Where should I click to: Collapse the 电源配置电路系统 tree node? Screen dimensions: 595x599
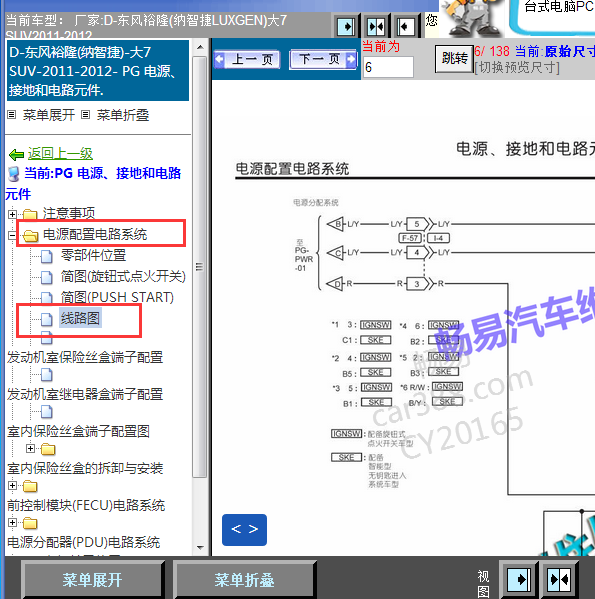(12, 235)
